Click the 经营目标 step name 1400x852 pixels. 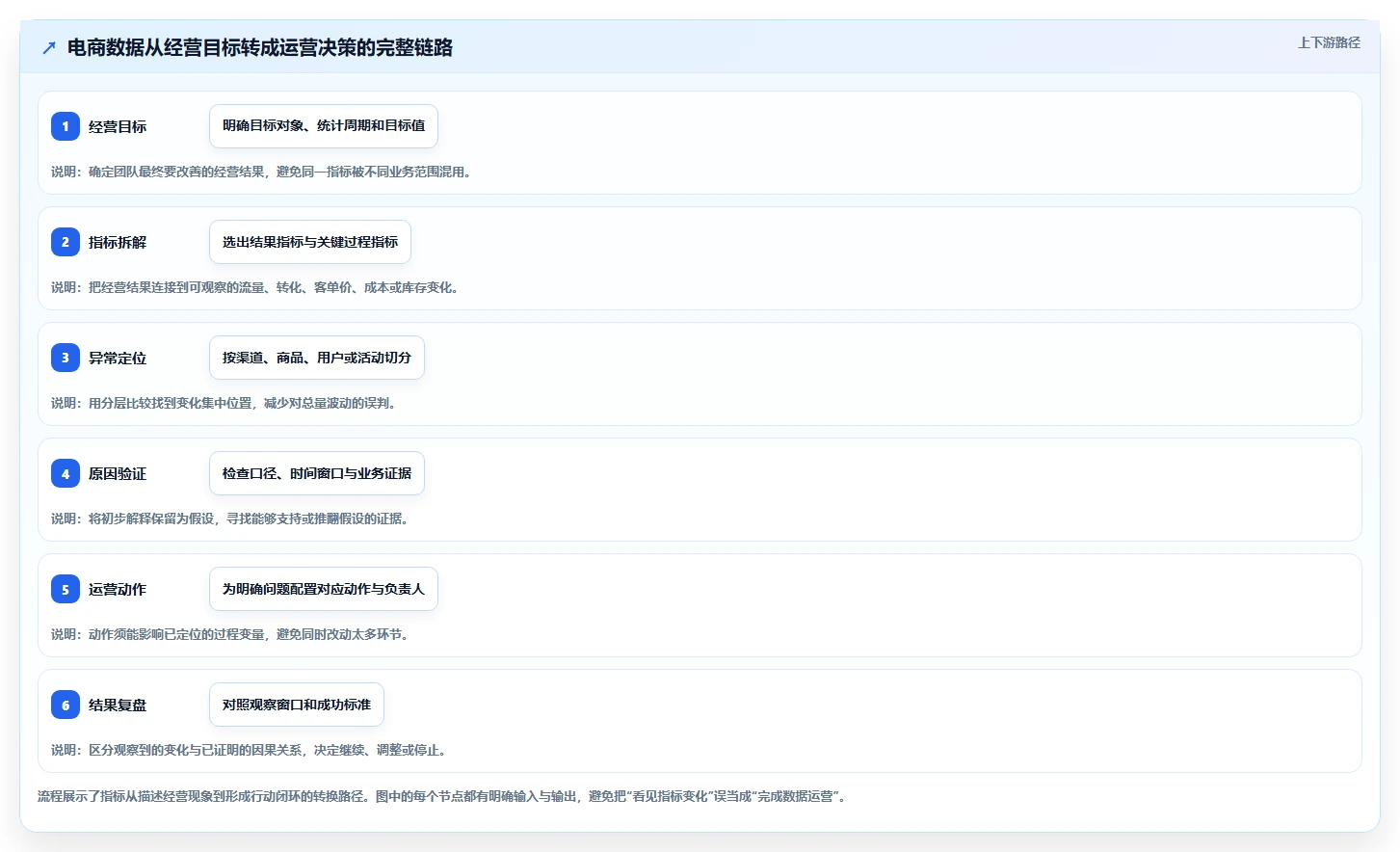click(x=118, y=126)
